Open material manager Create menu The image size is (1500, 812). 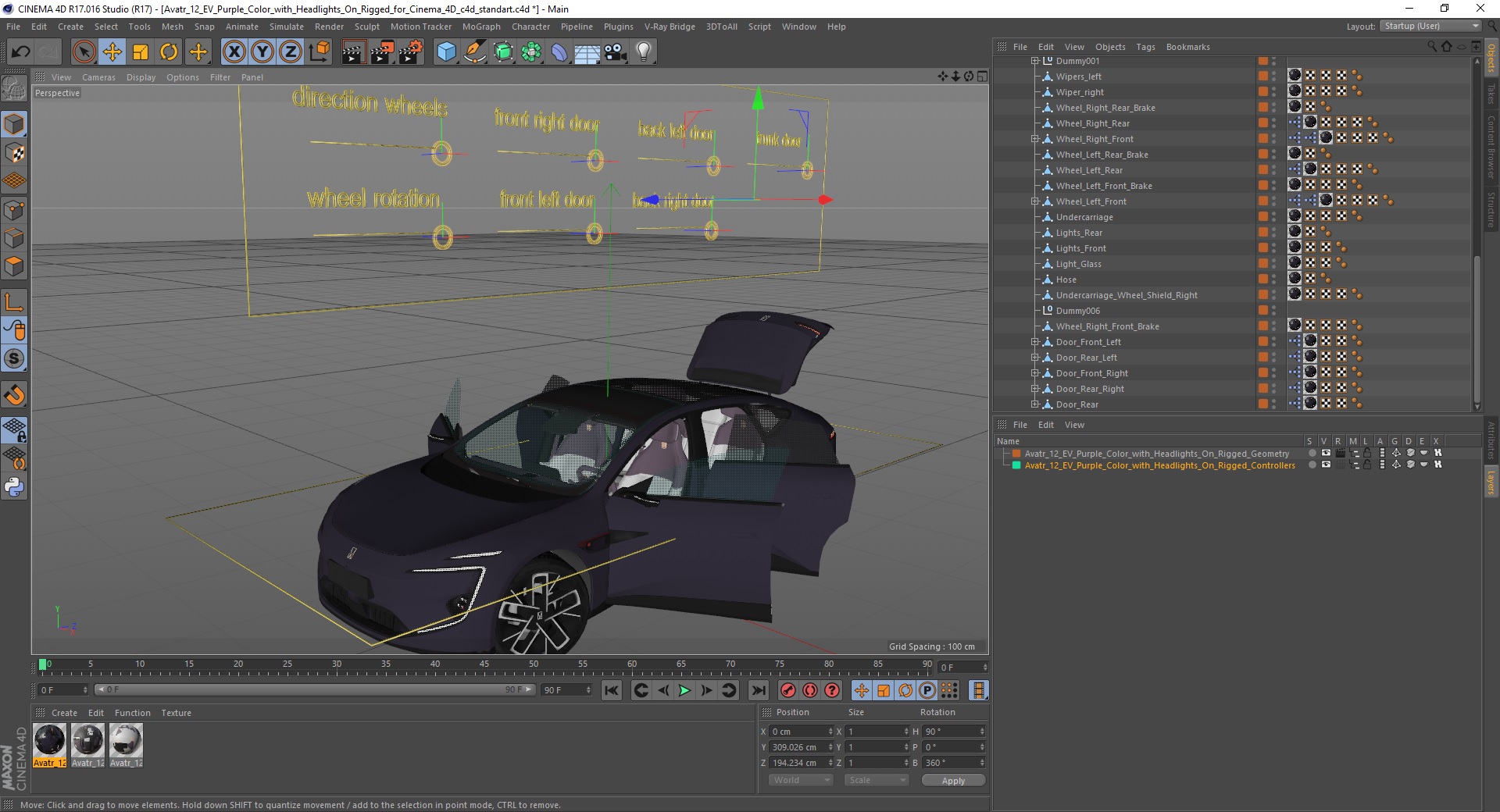point(64,713)
